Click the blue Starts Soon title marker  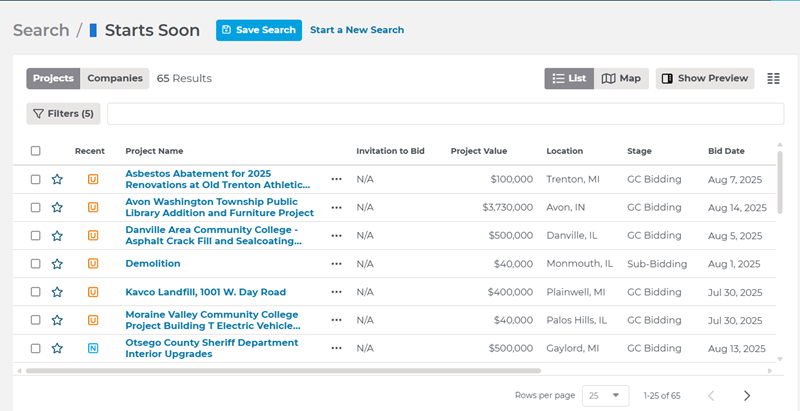[93, 30]
